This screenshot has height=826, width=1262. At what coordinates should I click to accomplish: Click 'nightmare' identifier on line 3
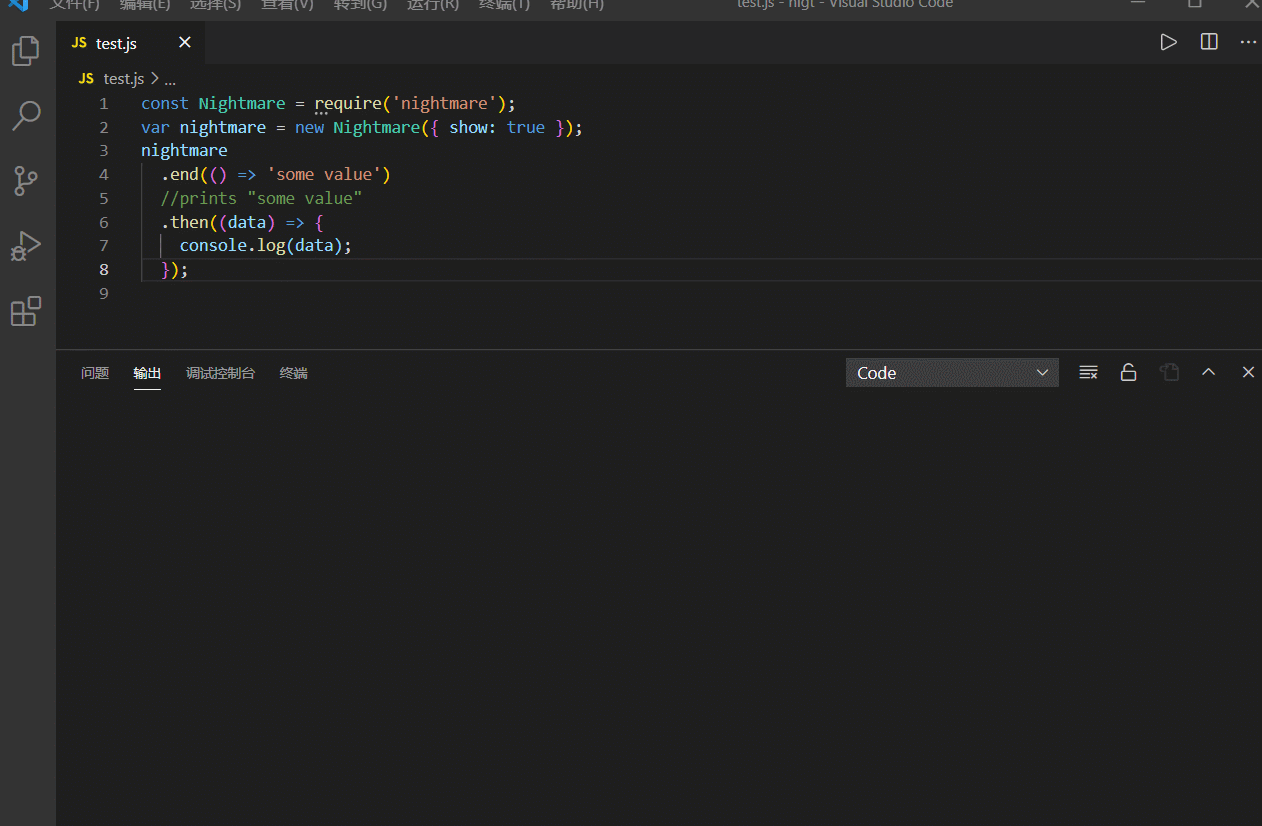[x=184, y=151]
